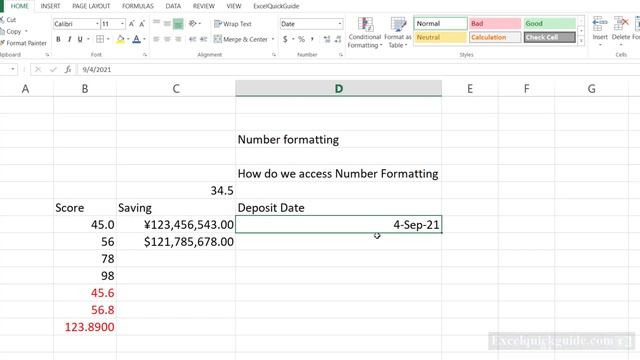This screenshot has height=360, width=640.
Task: Expand the Font Color dropdown arrow
Action: pos(144,39)
